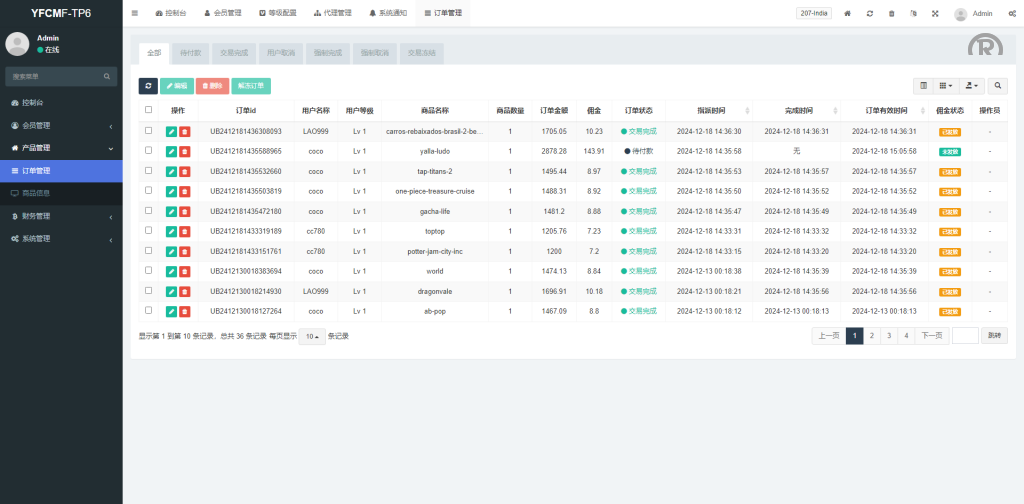The width and height of the screenshot is (1024, 504).
Task: Toggle the card view icon in table toolbar
Action: (923, 86)
